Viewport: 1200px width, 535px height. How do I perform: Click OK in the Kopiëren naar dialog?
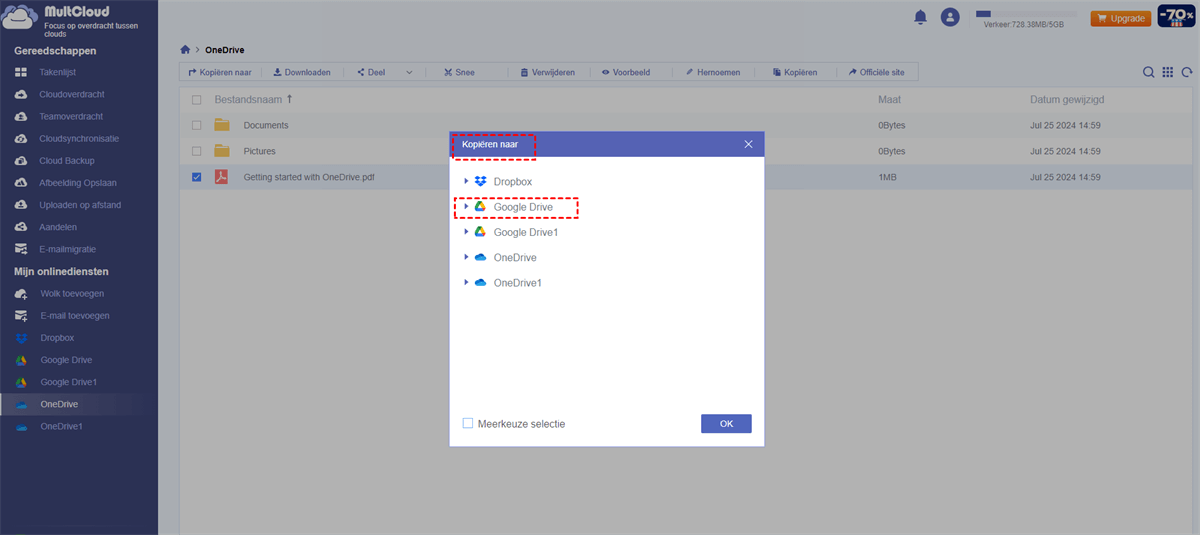click(x=727, y=424)
